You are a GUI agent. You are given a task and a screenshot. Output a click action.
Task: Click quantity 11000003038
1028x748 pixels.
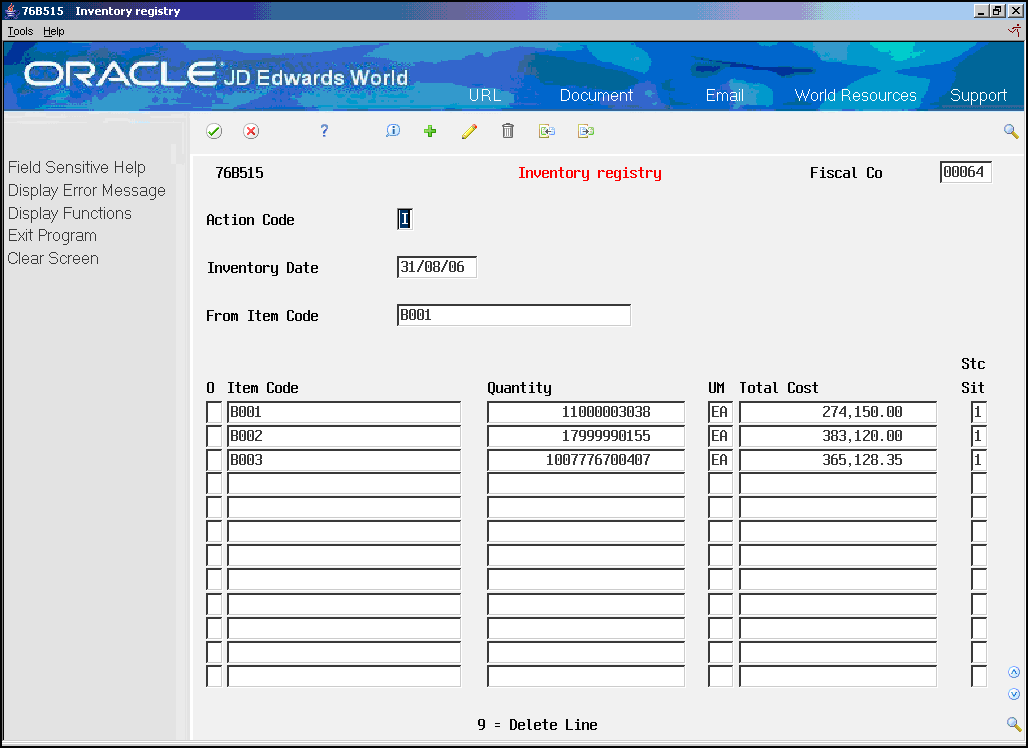point(585,412)
